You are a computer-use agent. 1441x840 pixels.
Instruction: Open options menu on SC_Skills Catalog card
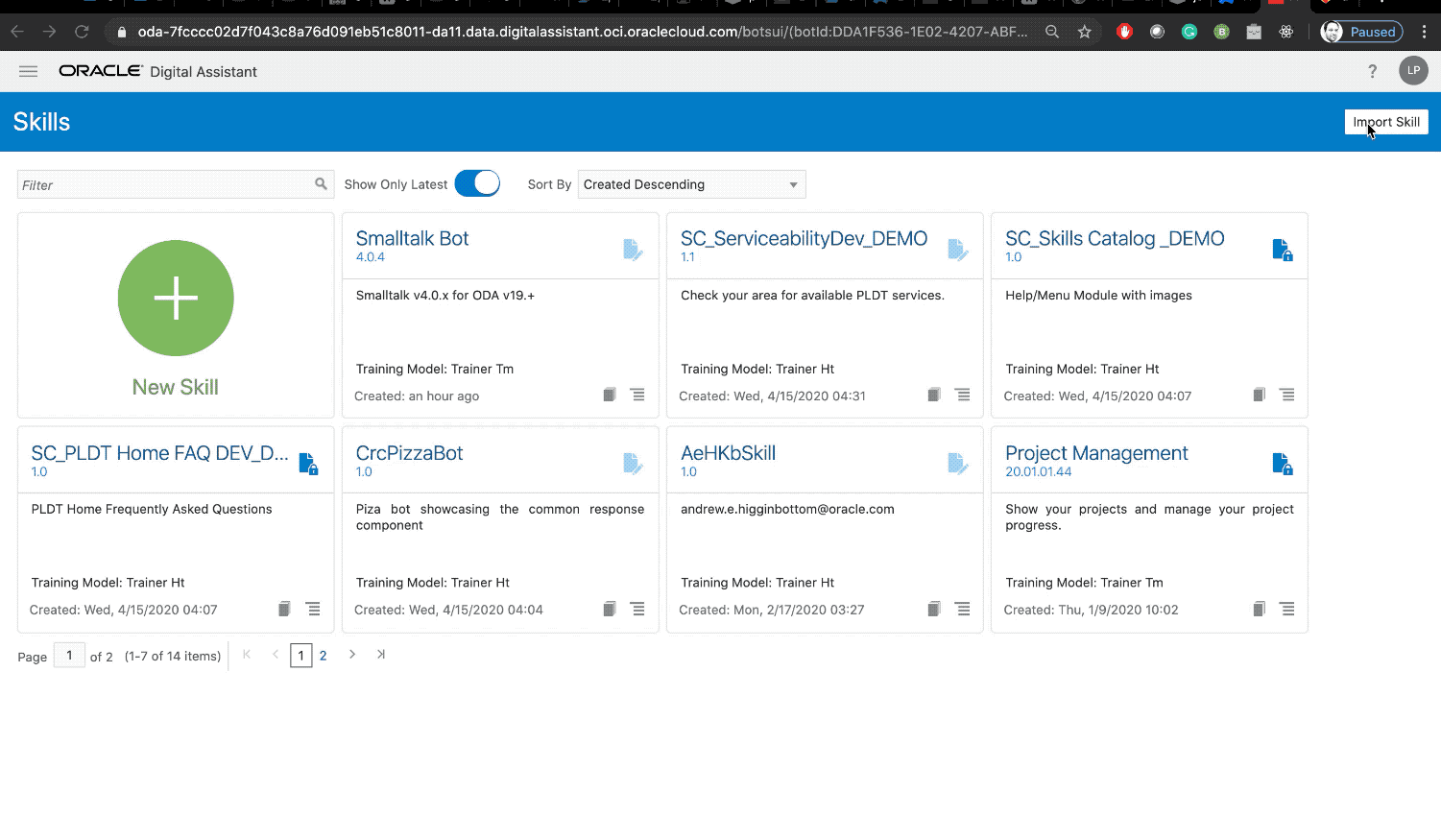[x=1287, y=395]
